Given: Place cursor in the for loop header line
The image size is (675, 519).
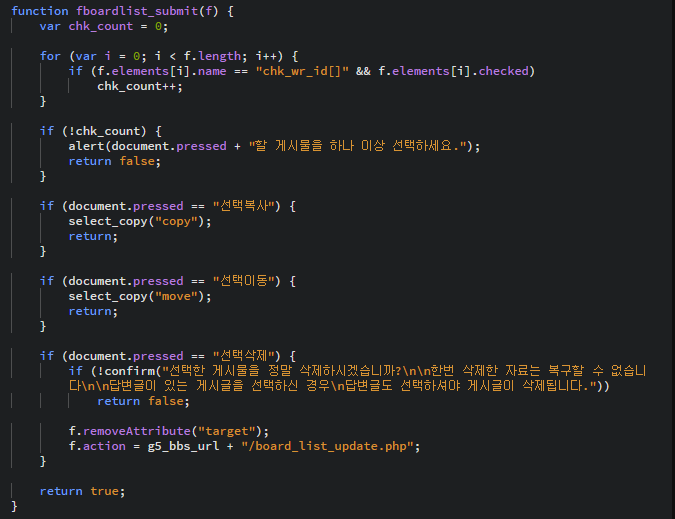Looking at the screenshot, I should click(x=169, y=56).
